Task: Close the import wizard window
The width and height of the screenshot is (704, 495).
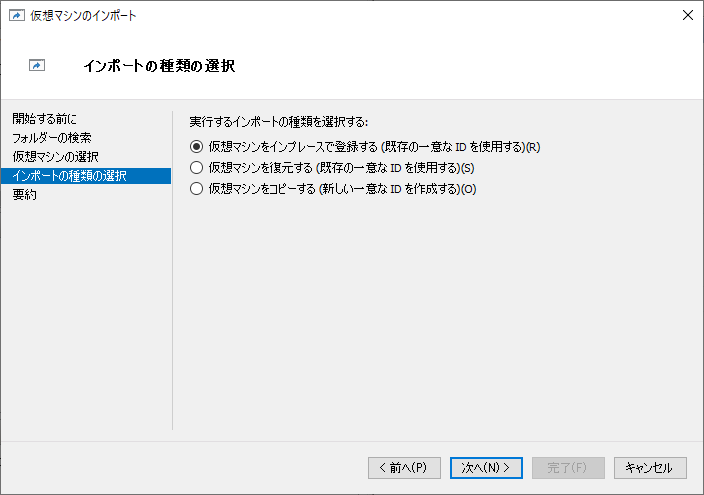Action: click(687, 15)
